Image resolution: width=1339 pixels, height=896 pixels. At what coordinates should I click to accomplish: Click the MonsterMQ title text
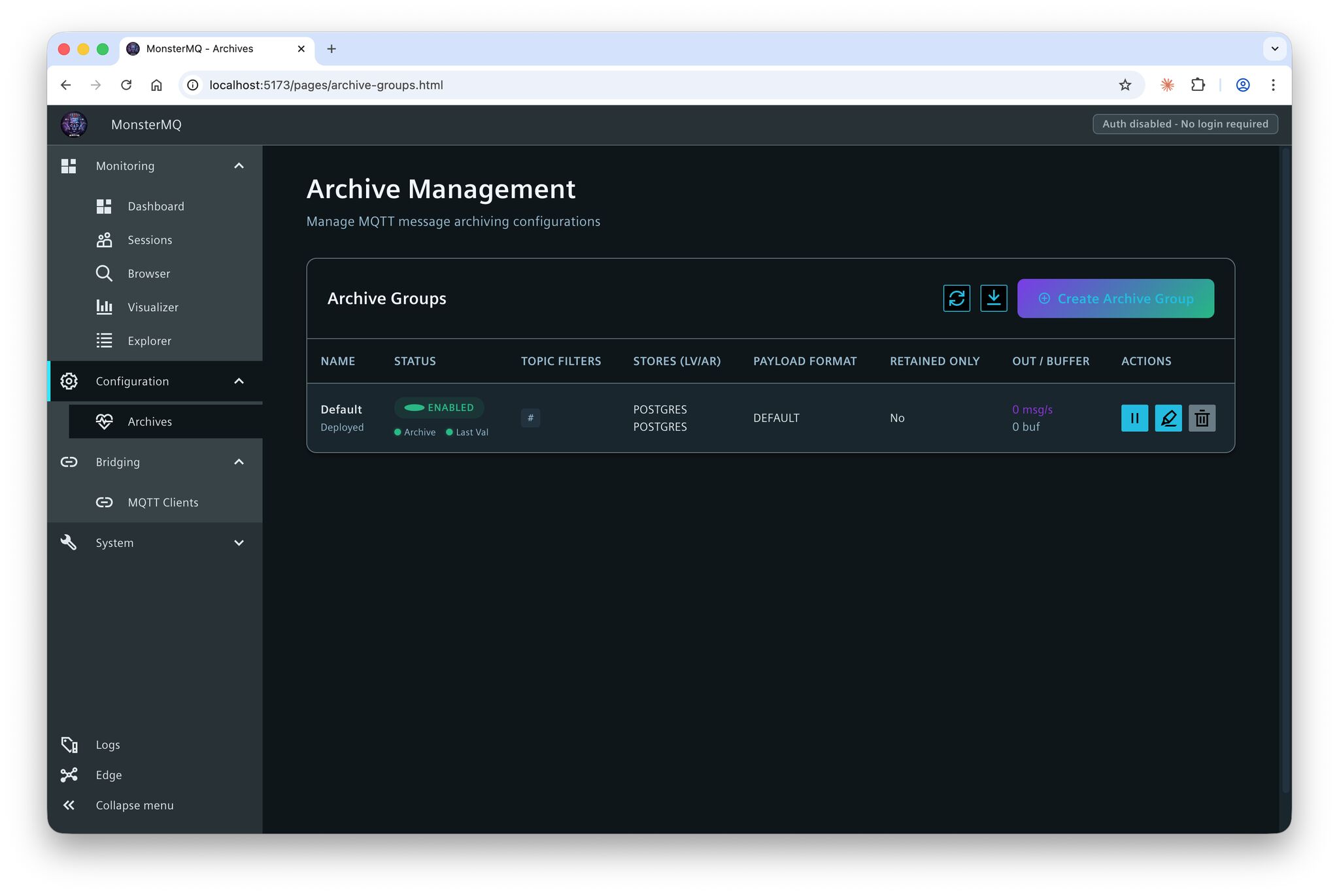(x=146, y=124)
